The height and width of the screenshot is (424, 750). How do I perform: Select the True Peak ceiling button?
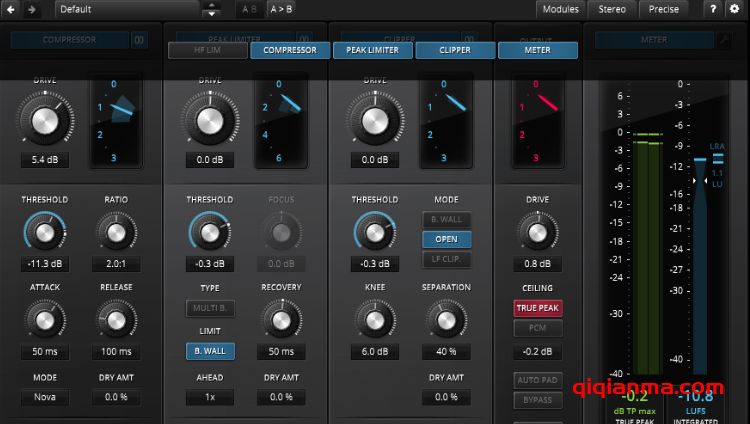537,309
